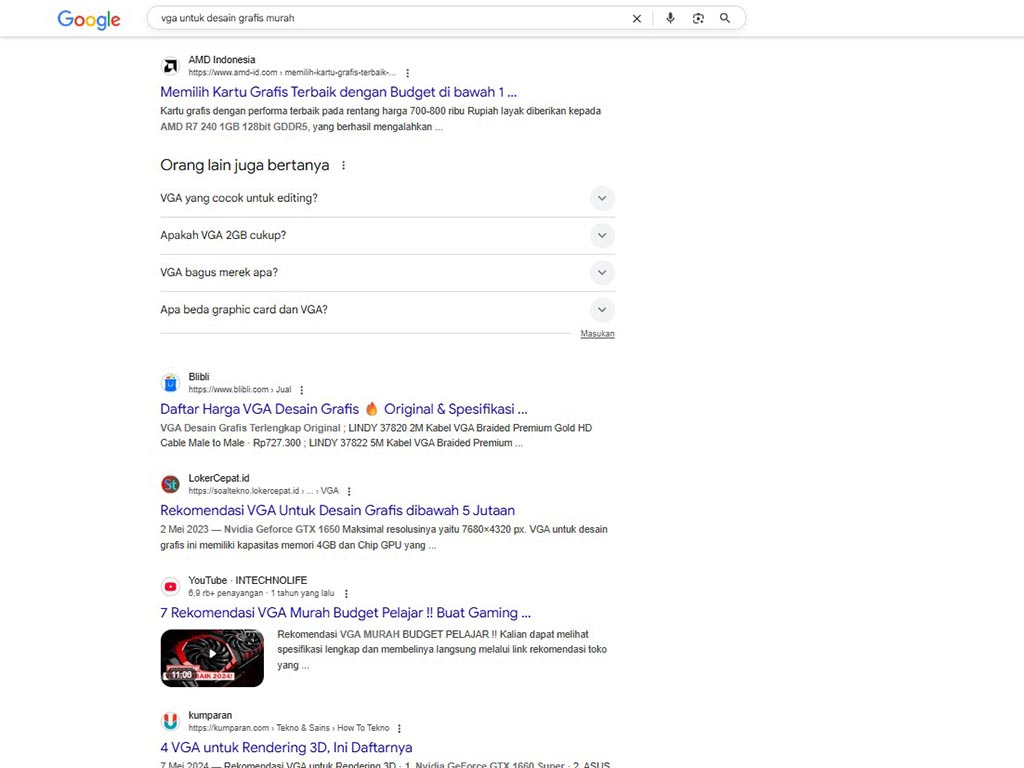Start voice search with microphone icon
This screenshot has width=1024, height=768.
670,18
